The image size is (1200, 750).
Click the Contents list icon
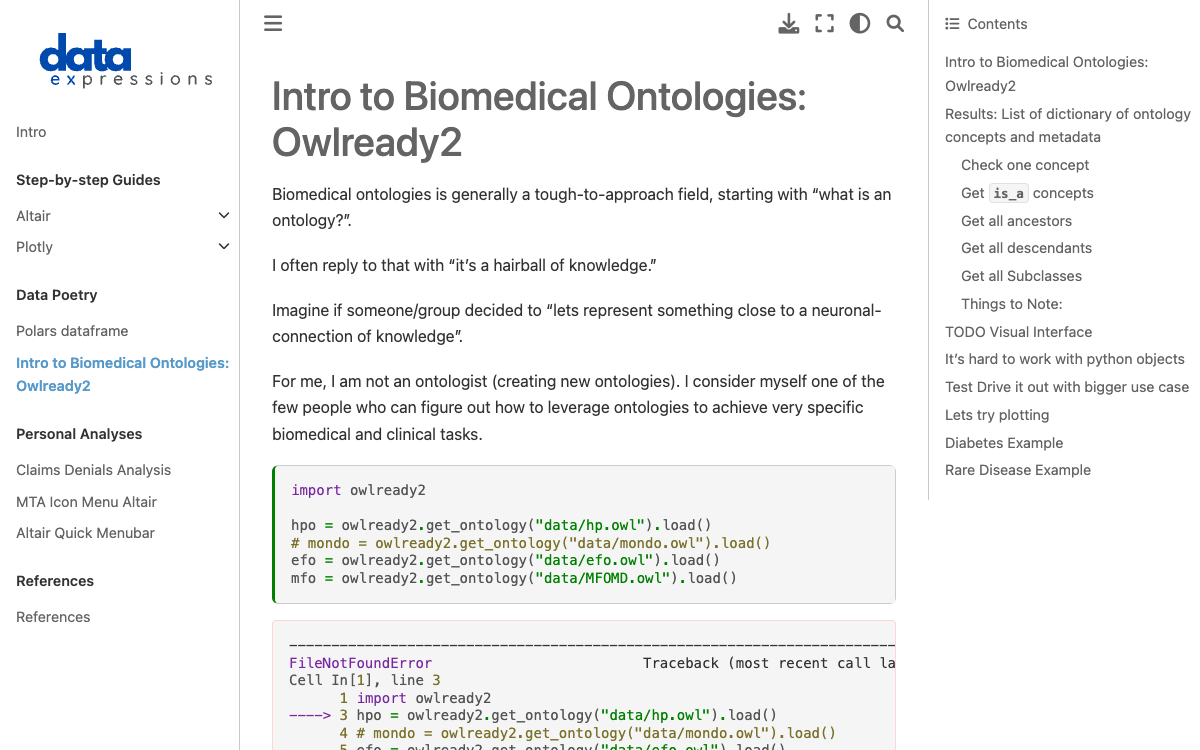click(952, 24)
